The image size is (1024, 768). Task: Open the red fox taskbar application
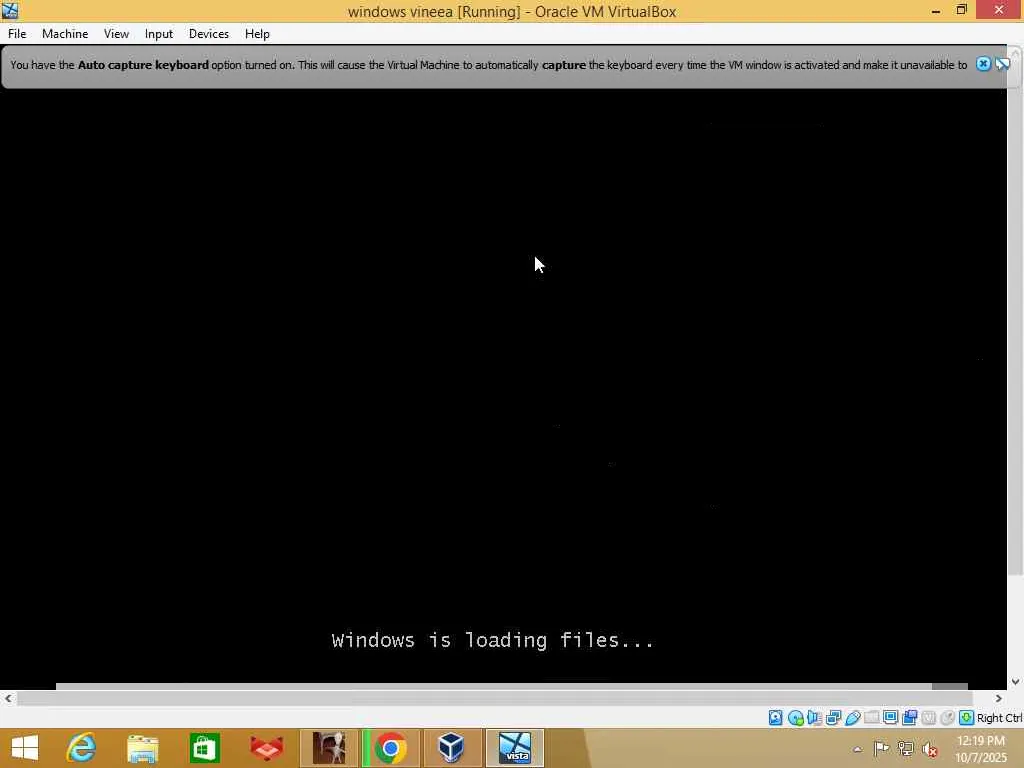click(x=266, y=748)
